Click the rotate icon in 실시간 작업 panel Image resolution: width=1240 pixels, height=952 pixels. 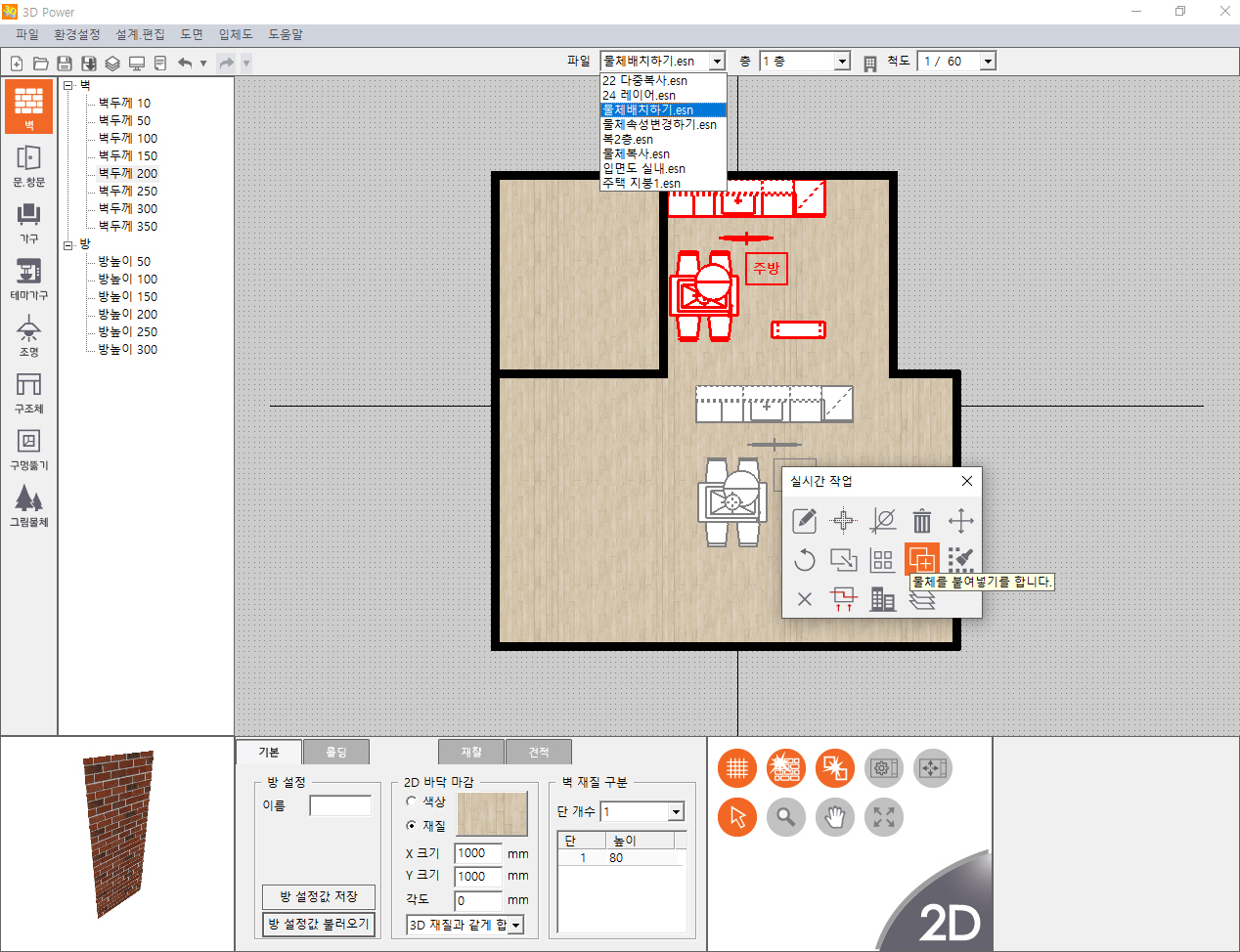[x=804, y=560]
